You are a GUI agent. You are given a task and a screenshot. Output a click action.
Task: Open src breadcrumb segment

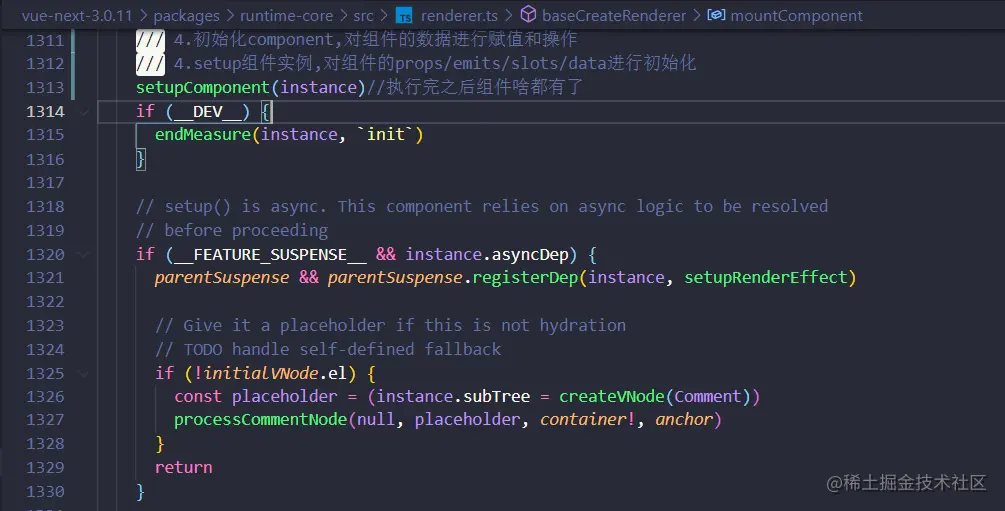363,15
